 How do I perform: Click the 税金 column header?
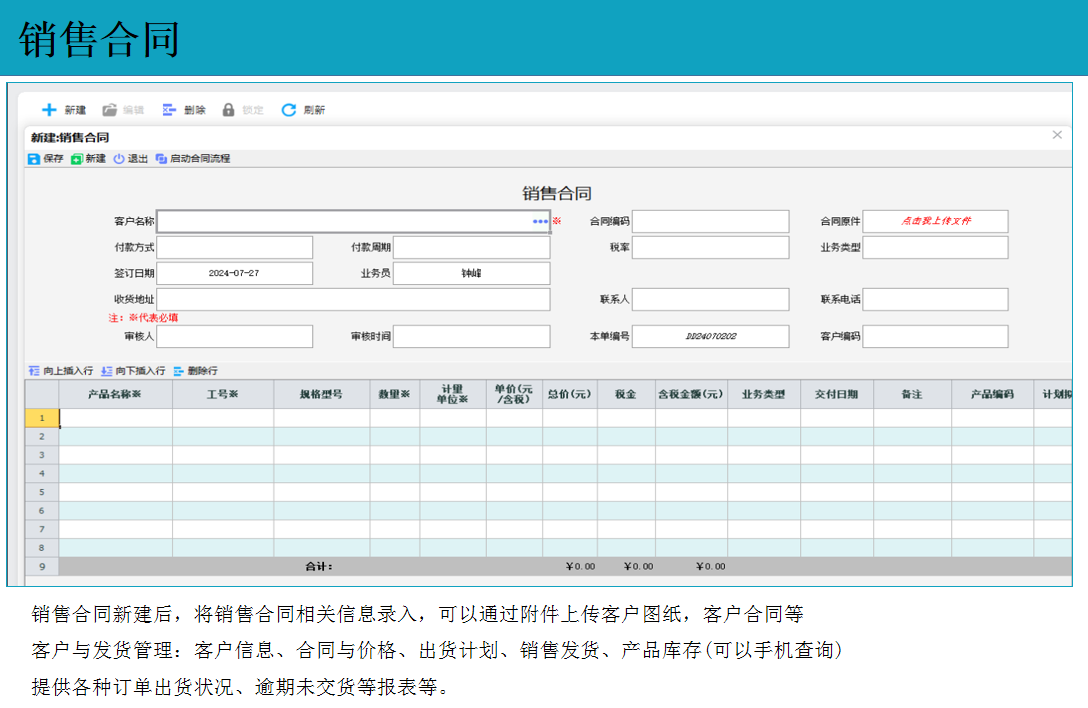626,394
